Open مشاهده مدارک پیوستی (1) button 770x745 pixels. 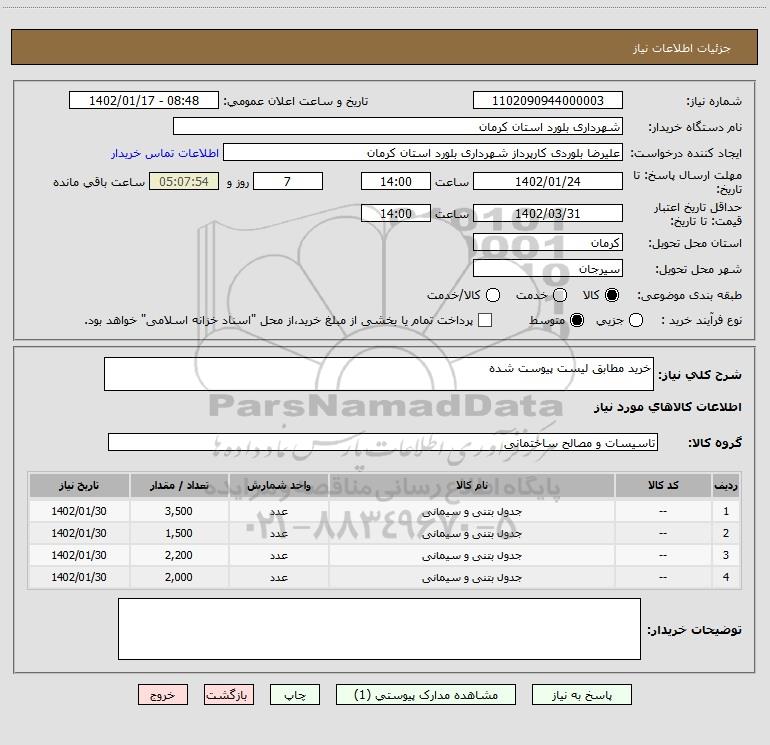[x=426, y=694]
